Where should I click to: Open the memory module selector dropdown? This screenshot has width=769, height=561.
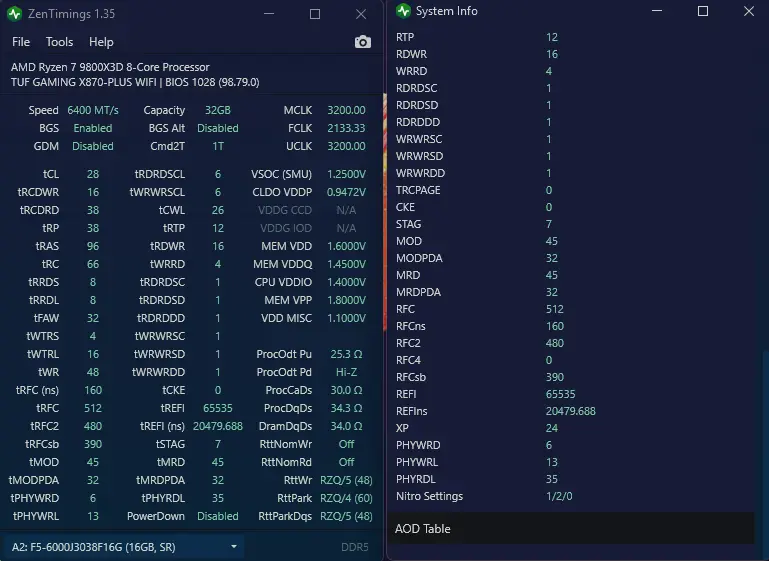tap(124, 547)
